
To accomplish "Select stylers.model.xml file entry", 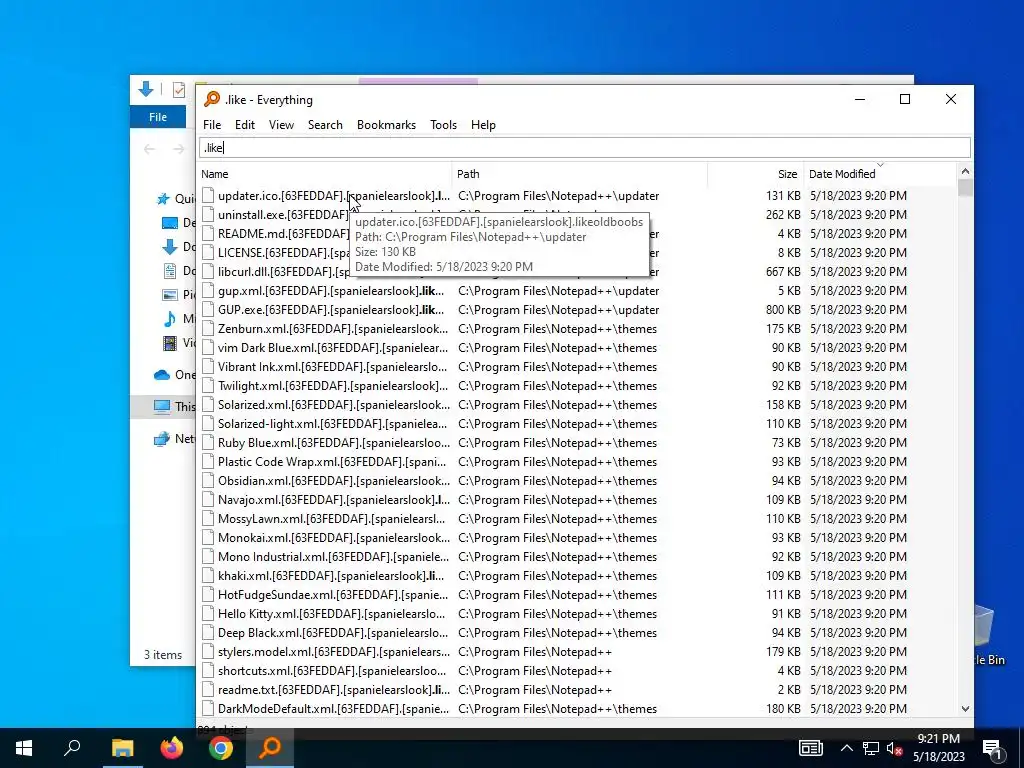I will (334, 651).
